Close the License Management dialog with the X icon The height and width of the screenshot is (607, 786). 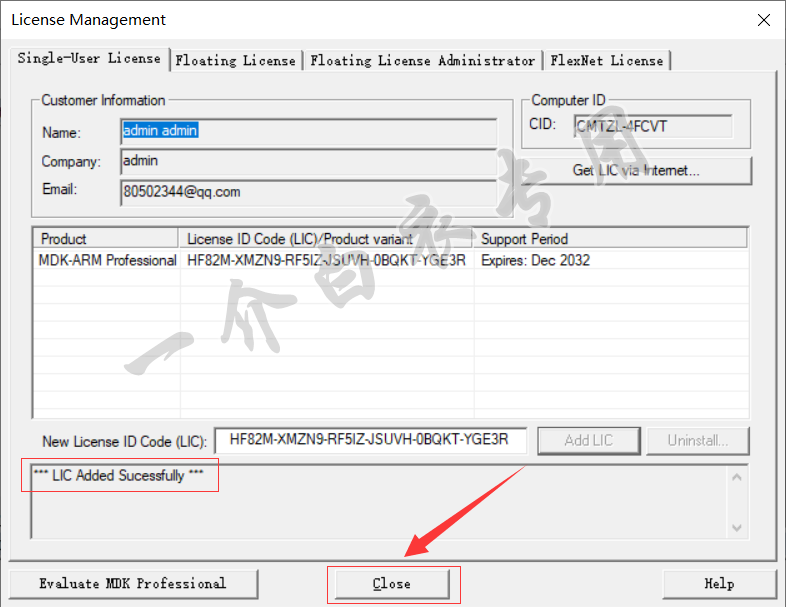[x=763, y=20]
